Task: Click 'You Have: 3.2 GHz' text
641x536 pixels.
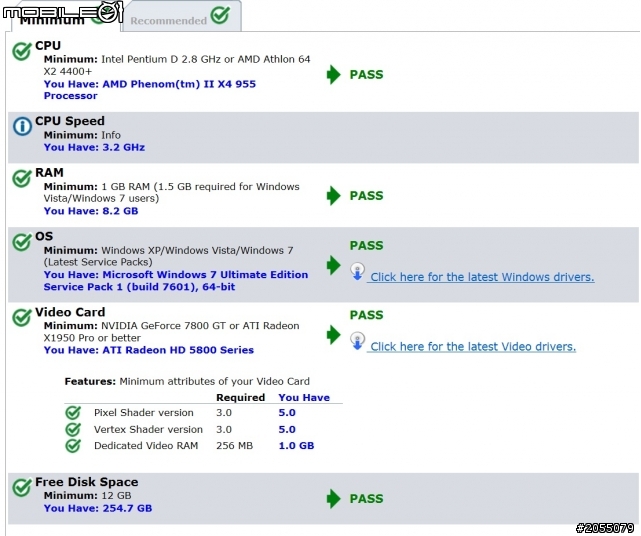Action: click(94, 148)
